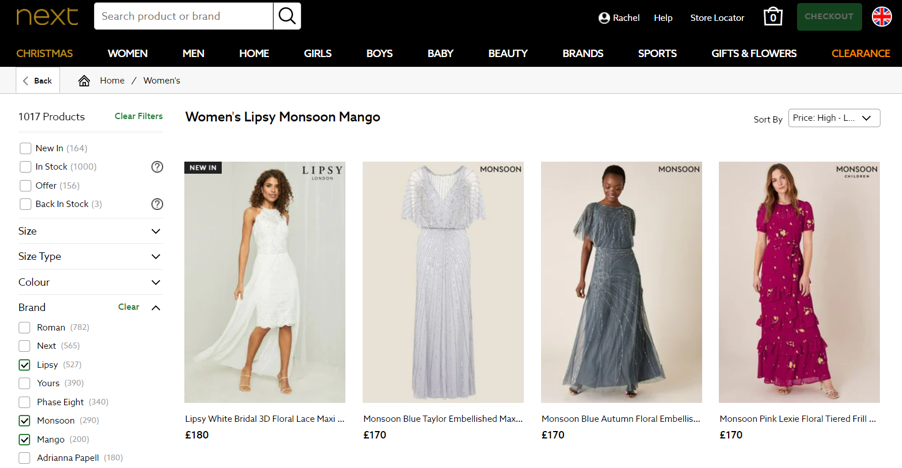Open the BEAUTY menu
This screenshot has width=902, height=468.
508,53
